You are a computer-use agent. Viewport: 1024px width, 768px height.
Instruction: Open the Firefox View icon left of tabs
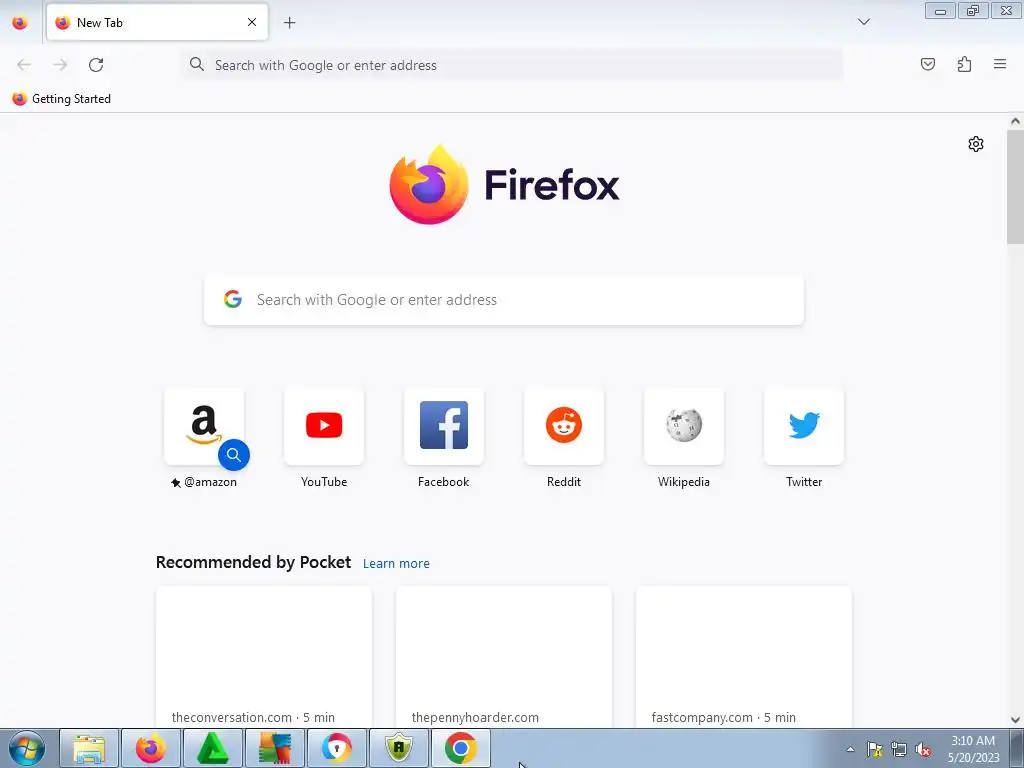20,22
